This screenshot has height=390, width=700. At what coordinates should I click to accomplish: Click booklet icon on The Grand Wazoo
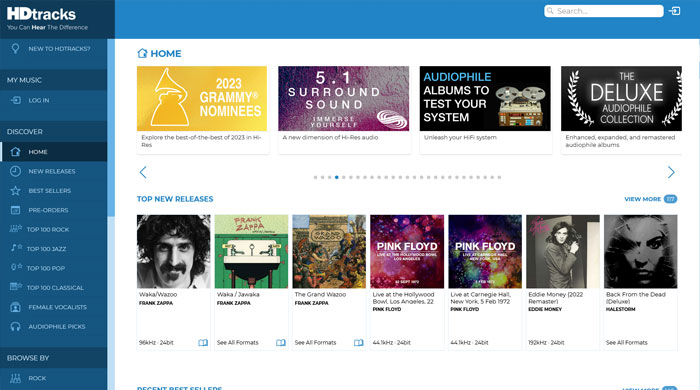pyautogui.click(x=358, y=343)
